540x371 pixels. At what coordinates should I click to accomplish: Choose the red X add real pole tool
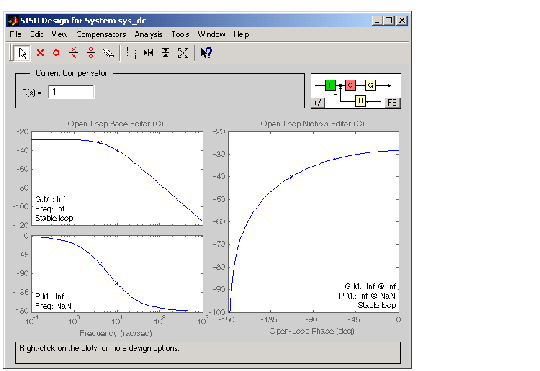click(40, 53)
